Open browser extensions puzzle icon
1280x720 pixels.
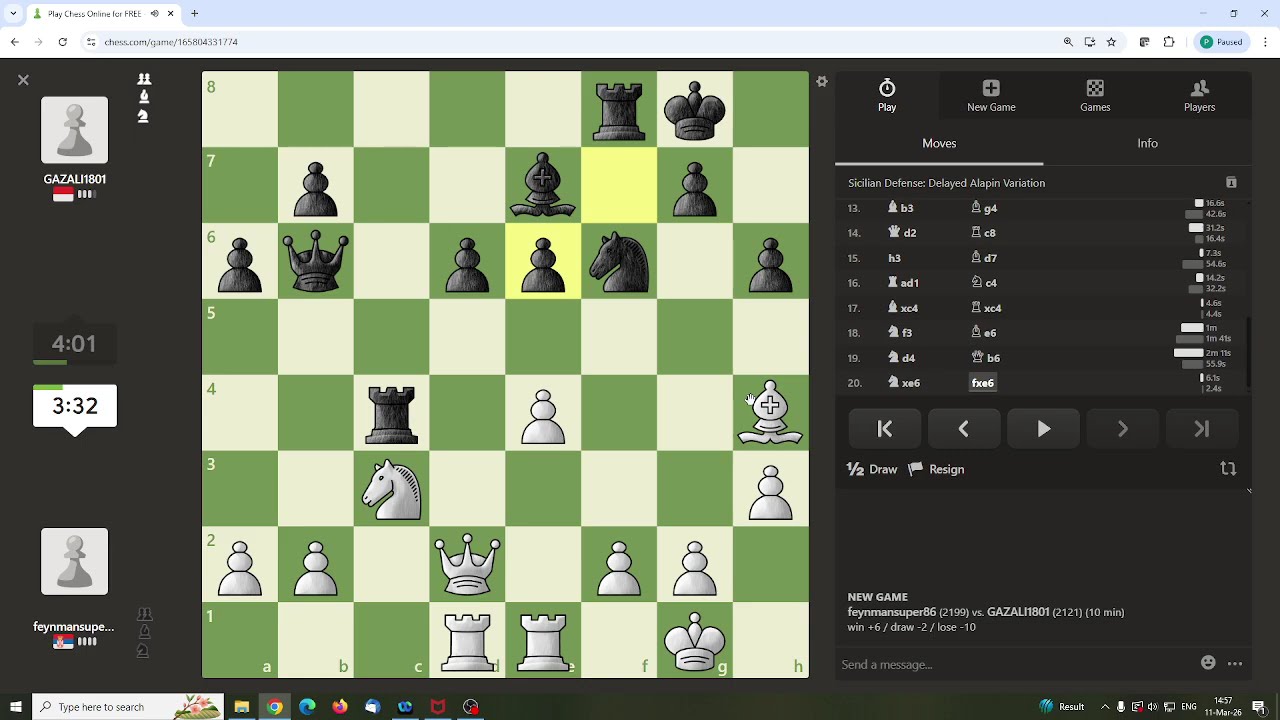[x=1169, y=42]
